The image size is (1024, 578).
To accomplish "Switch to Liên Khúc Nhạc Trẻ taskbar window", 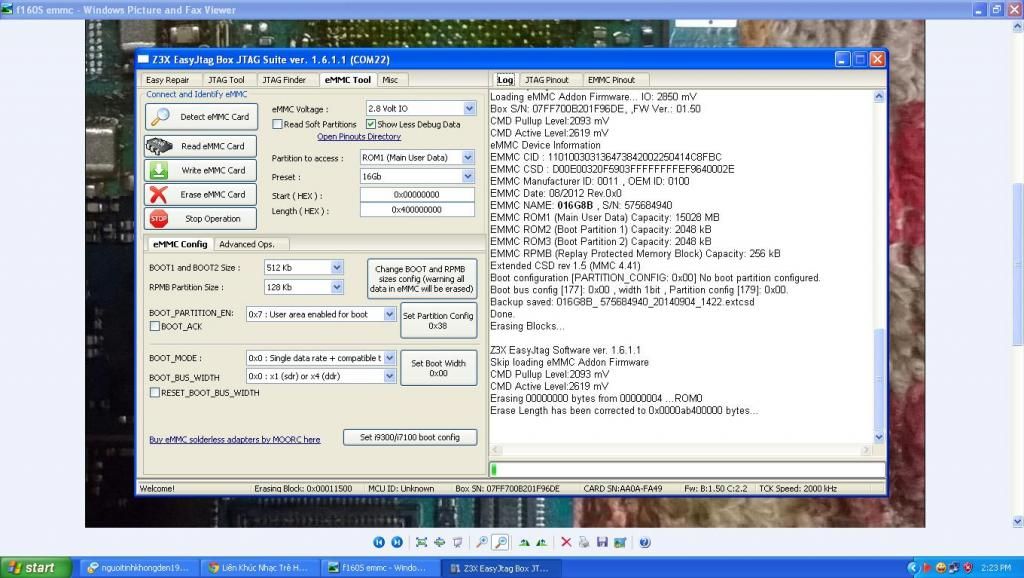I will 259,568.
